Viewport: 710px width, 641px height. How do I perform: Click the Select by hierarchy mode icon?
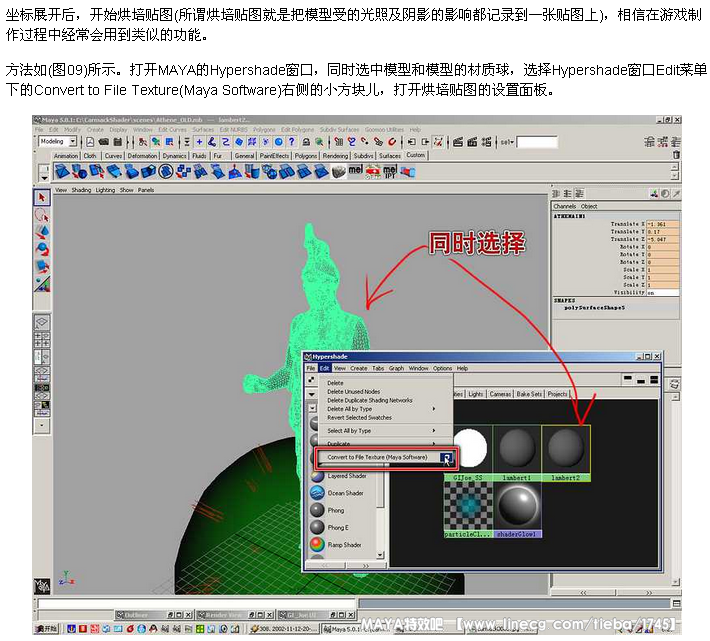(x=143, y=142)
